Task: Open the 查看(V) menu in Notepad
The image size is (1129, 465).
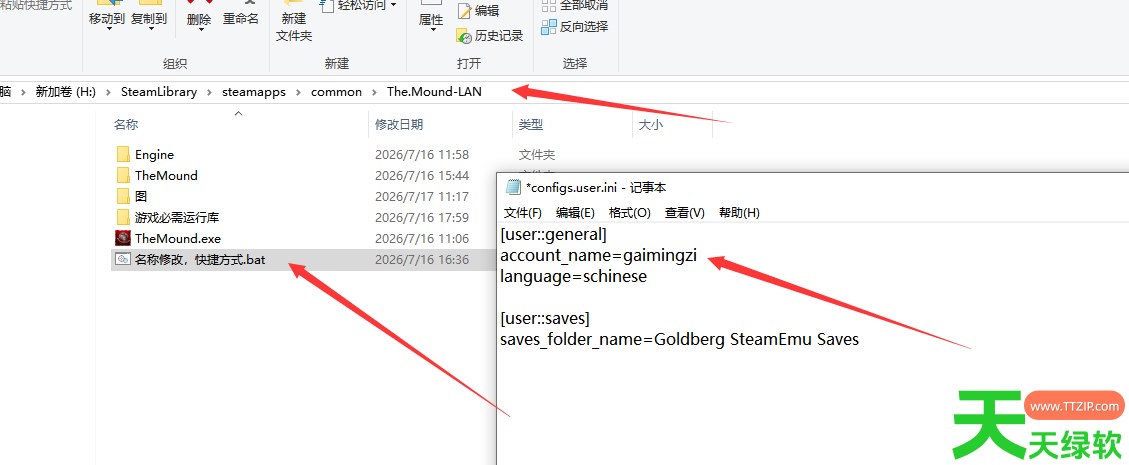Action: [684, 213]
